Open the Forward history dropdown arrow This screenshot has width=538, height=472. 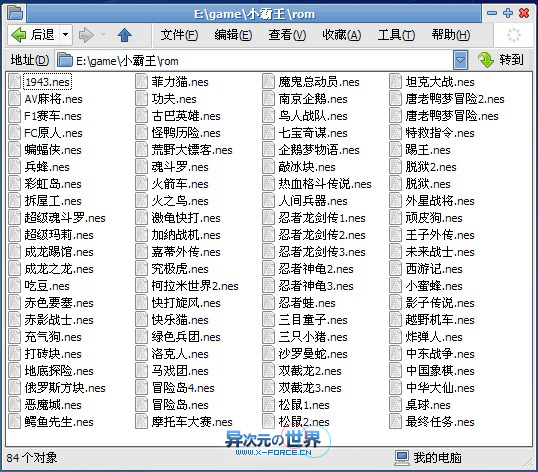(103, 35)
